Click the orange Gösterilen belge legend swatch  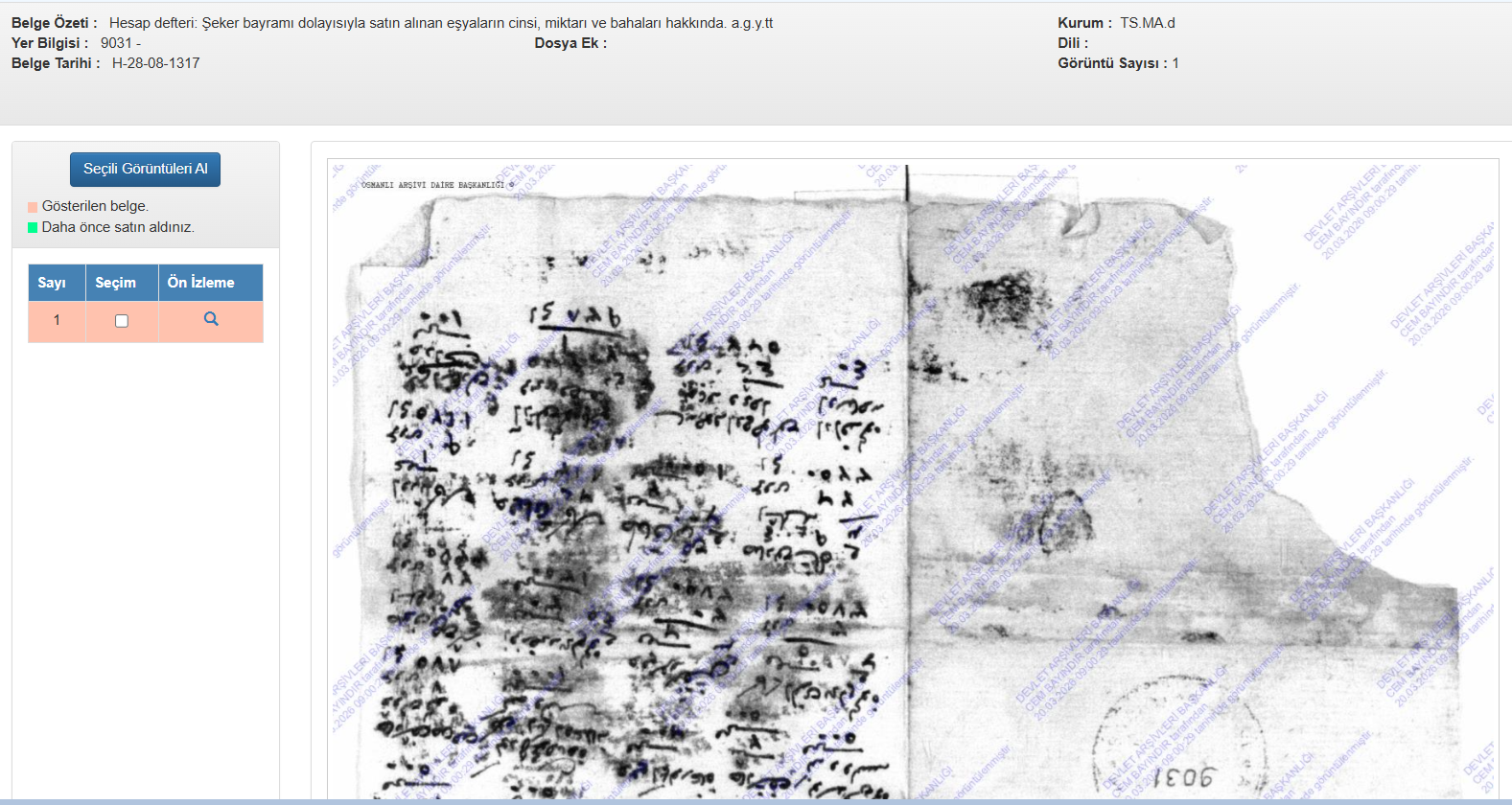tap(33, 207)
